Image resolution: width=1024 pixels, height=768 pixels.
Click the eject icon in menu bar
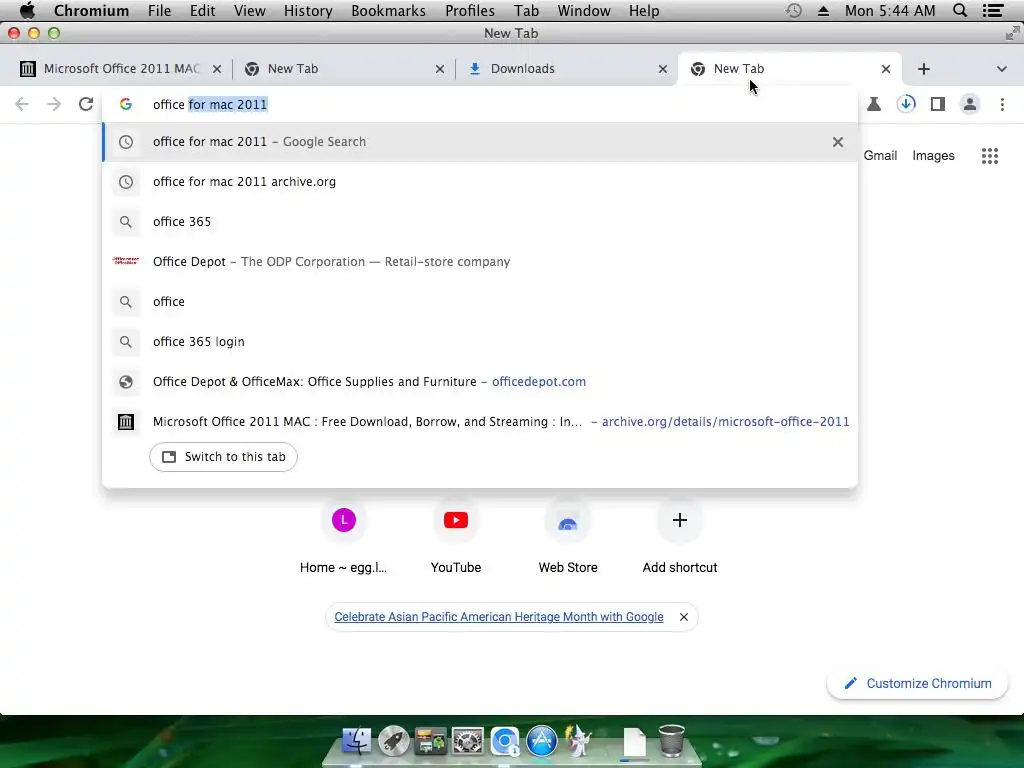tap(824, 10)
